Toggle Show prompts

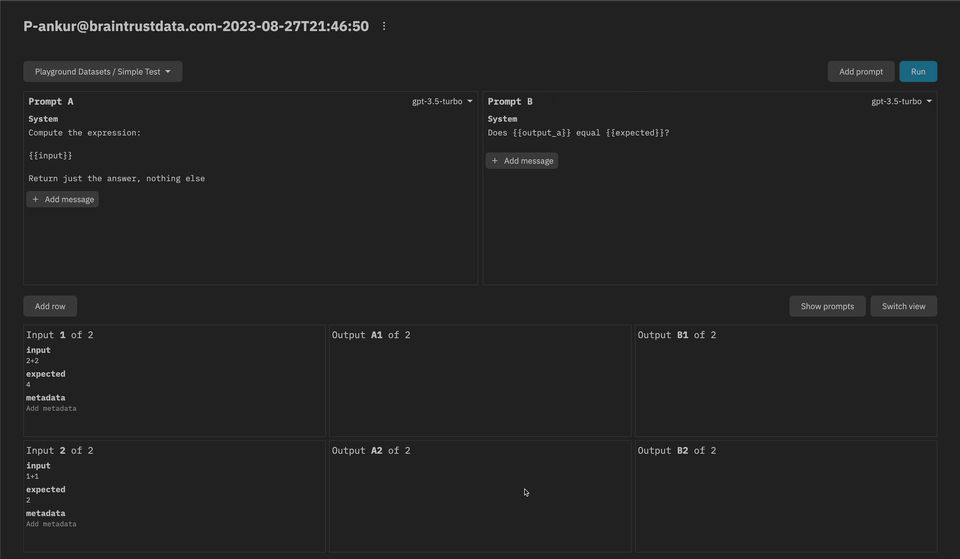pyautogui.click(x=827, y=306)
